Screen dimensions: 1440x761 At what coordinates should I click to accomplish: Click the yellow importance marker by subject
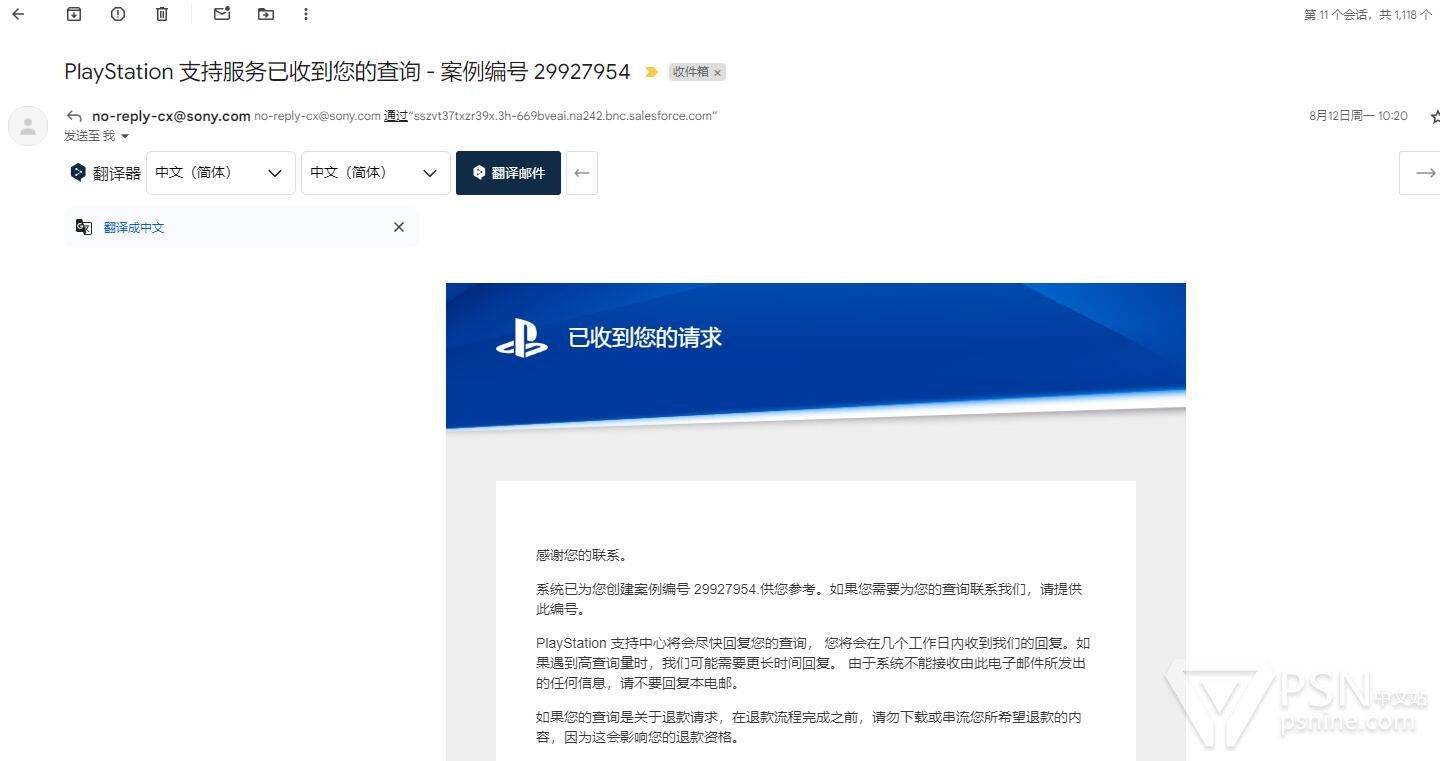click(x=651, y=72)
